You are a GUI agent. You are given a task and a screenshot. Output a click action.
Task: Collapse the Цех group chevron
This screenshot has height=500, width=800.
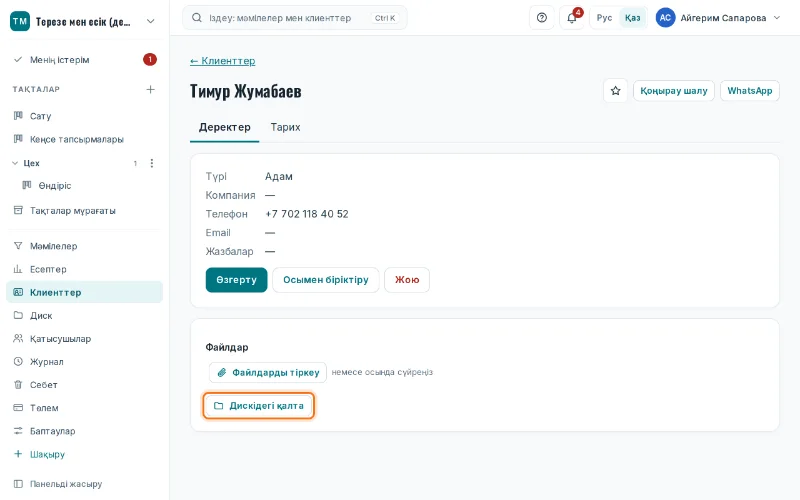15,163
